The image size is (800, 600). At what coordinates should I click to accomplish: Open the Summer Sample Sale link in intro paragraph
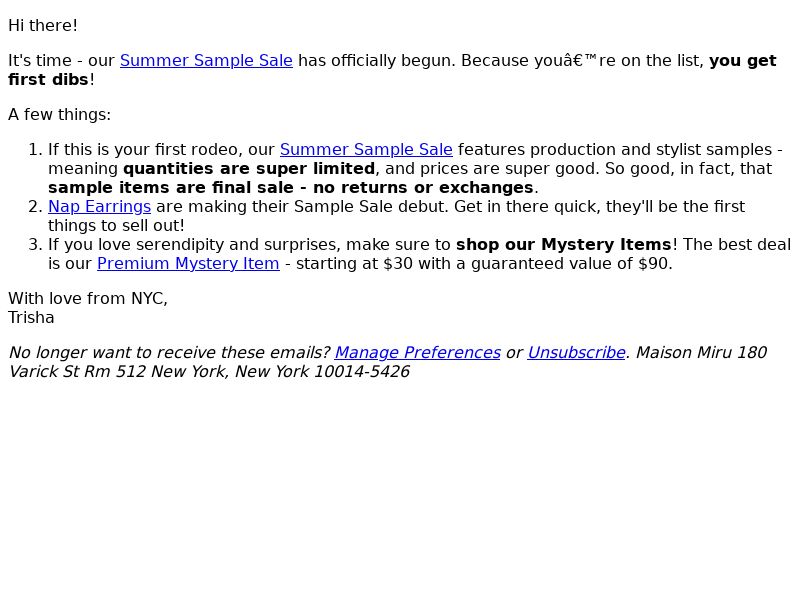(x=206, y=60)
